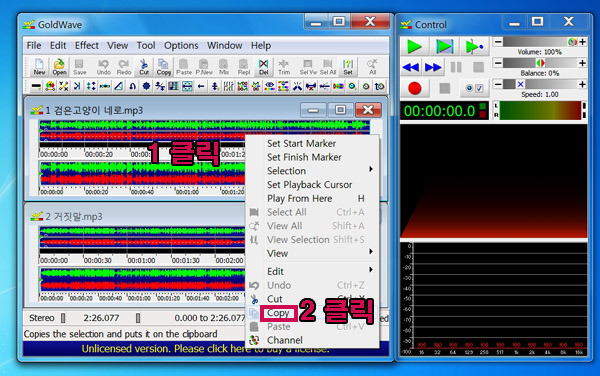Click the minus button beside Balance slider
This screenshot has width=600, height=376.
[497, 63]
